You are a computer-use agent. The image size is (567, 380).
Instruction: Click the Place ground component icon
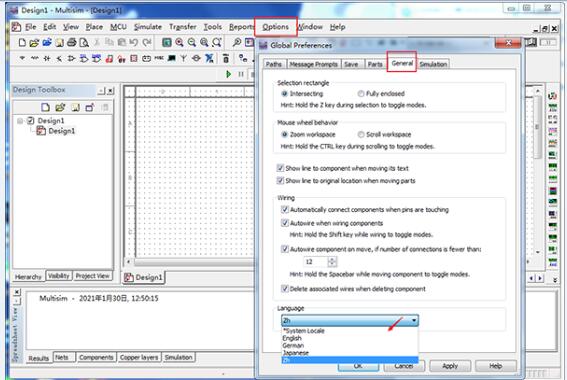click(x=22, y=58)
